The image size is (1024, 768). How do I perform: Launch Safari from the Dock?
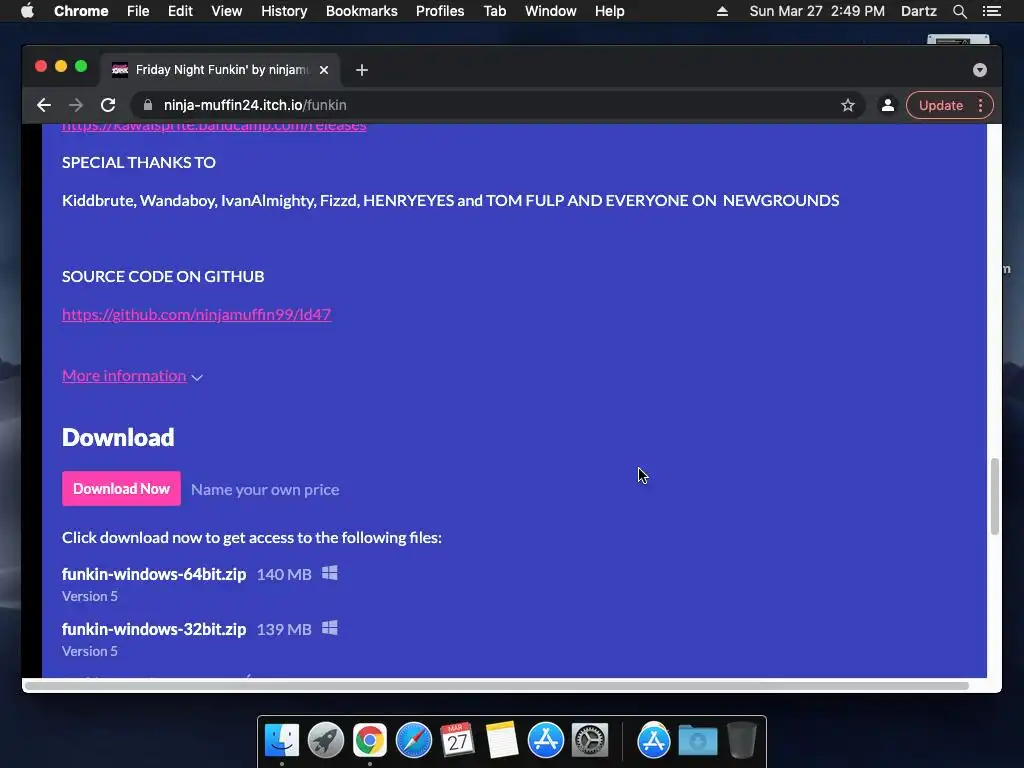pos(413,740)
